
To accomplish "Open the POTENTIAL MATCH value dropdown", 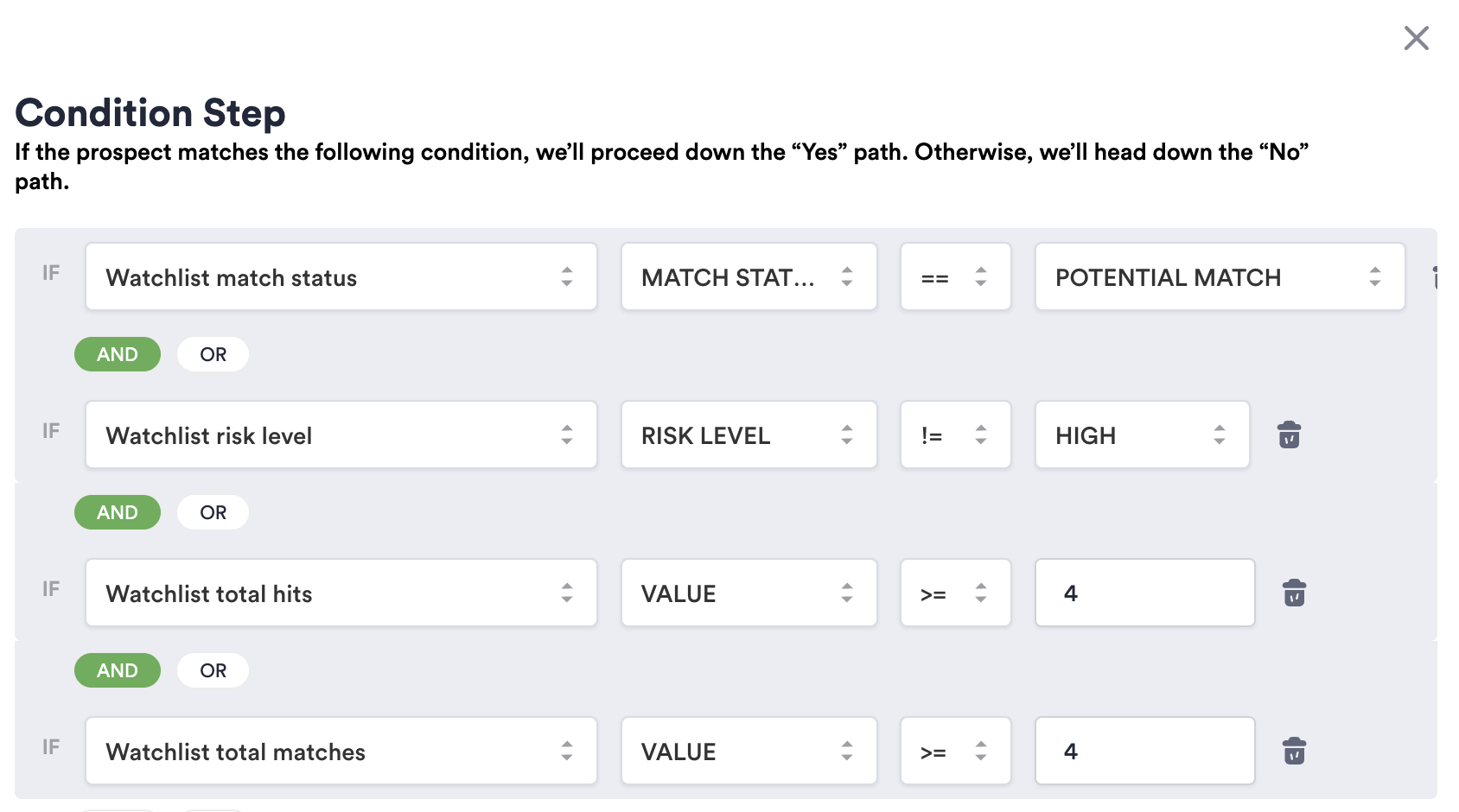I will [1219, 277].
